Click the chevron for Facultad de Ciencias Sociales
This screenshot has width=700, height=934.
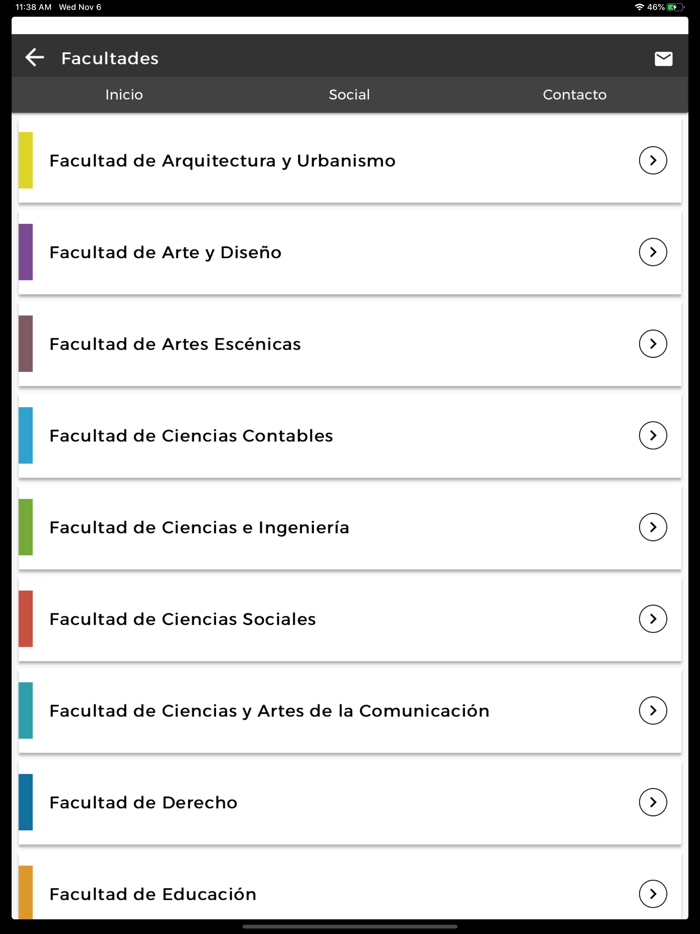(x=653, y=619)
